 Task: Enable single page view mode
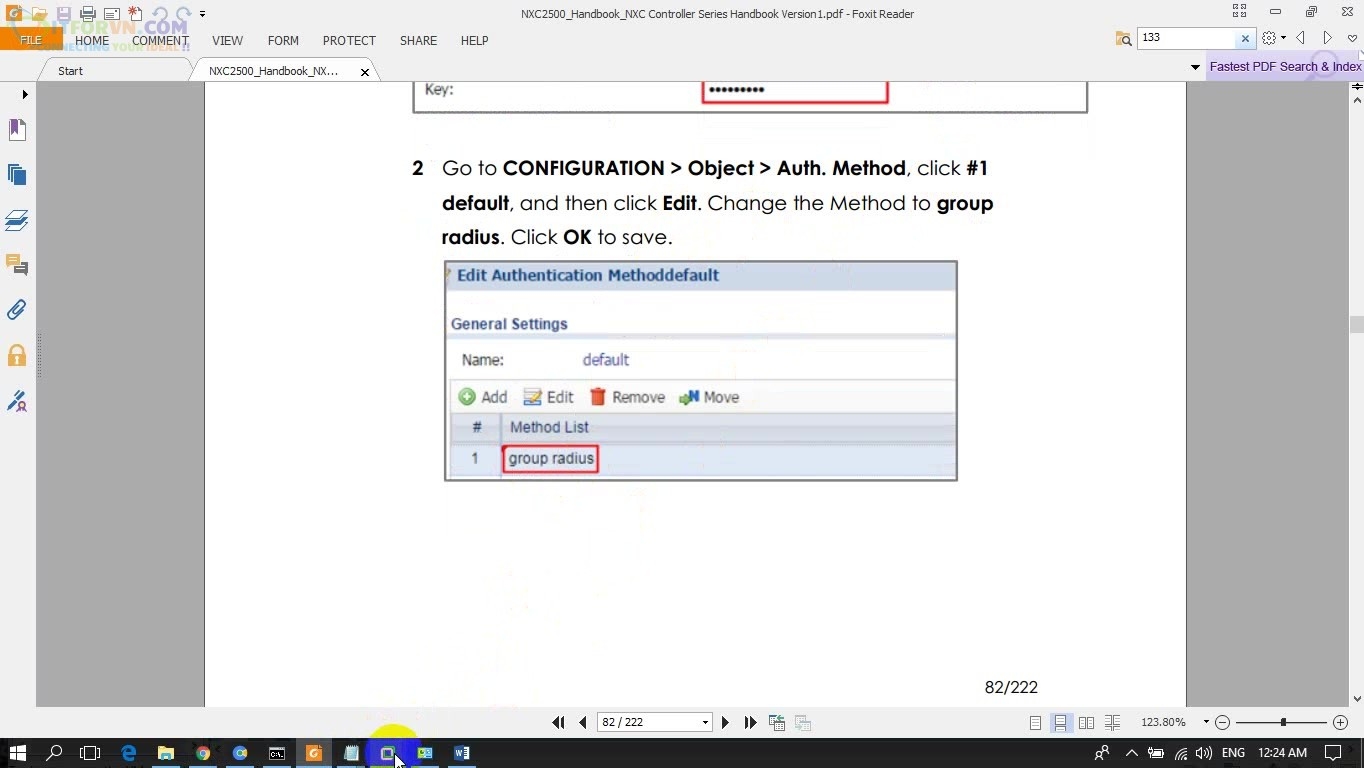click(1035, 722)
